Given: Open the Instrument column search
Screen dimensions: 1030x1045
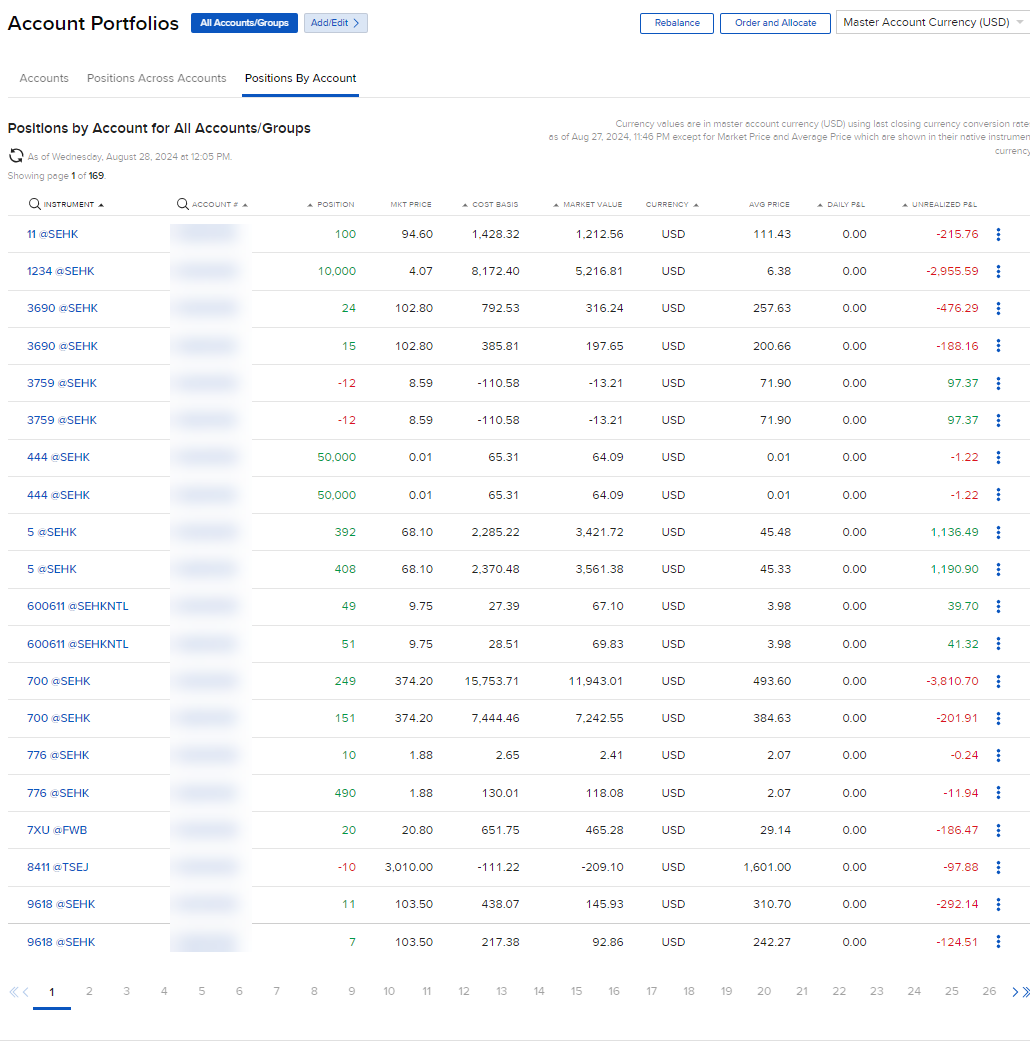Looking at the screenshot, I should (33, 203).
